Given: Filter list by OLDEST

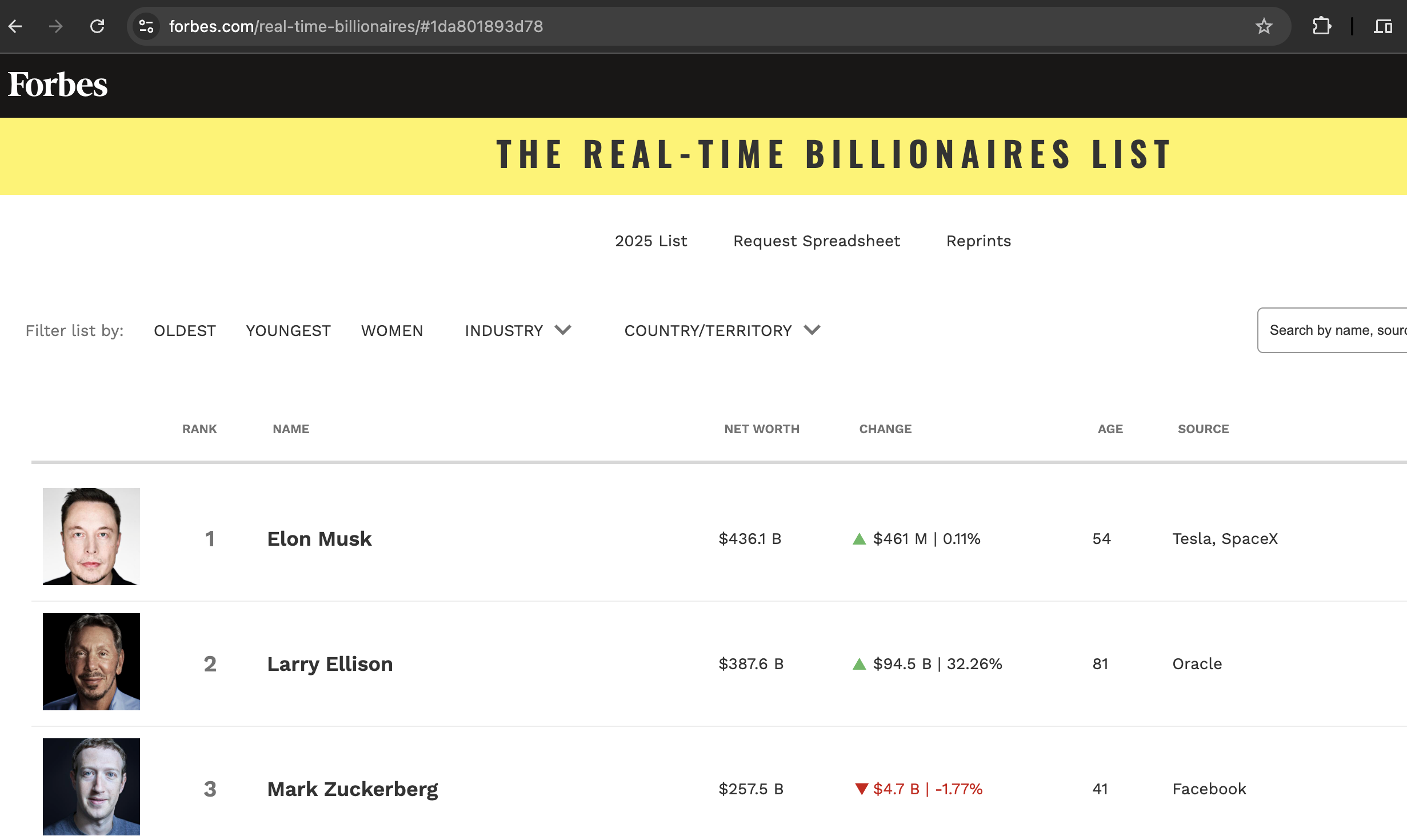Looking at the screenshot, I should click(x=185, y=331).
